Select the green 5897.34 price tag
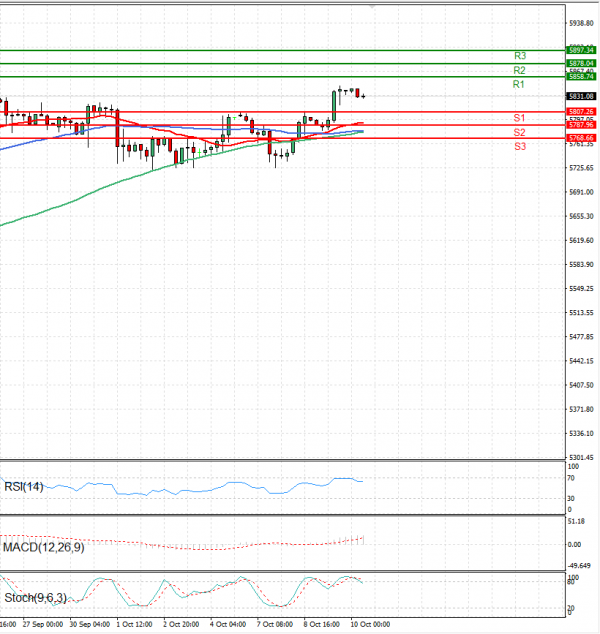This screenshot has width=600, height=634. pyautogui.click(x=581, y=50)
